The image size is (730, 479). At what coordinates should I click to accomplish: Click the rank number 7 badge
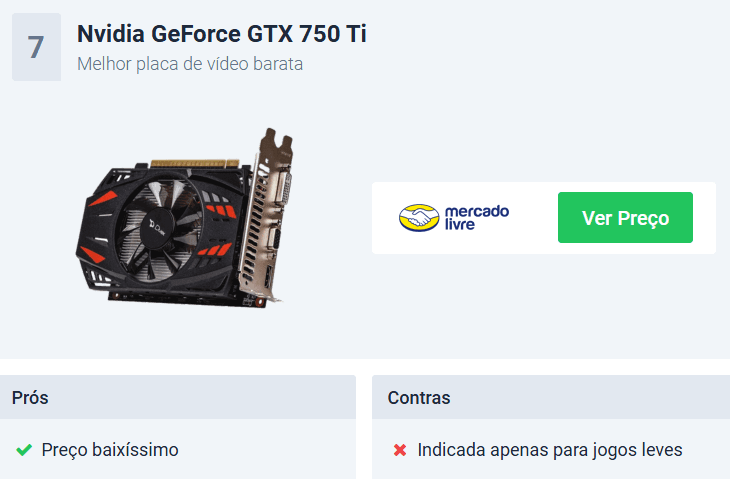tap(36, 47)
